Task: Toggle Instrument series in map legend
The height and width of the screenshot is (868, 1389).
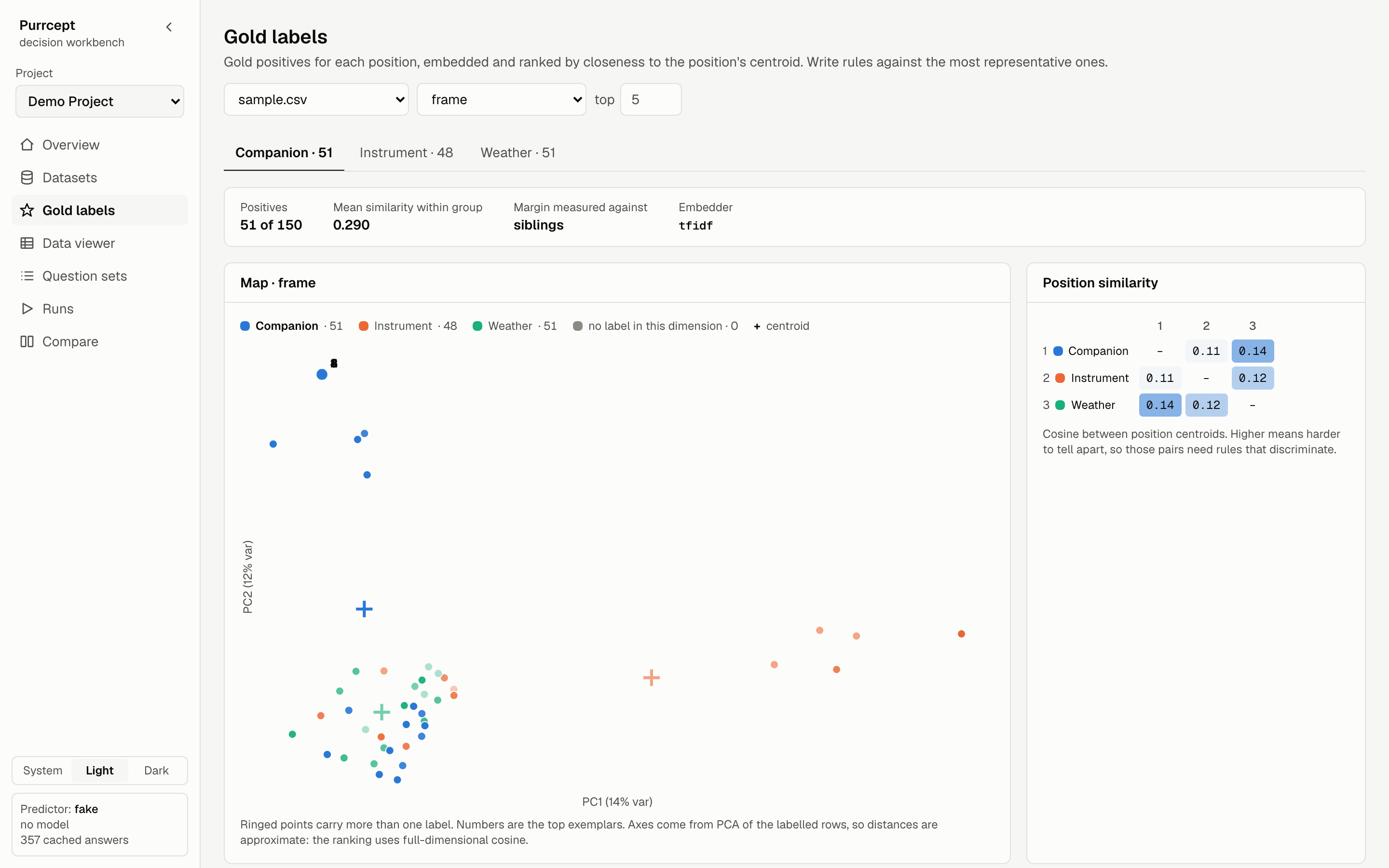Action: pyautogui.click(x=408, y=325)
